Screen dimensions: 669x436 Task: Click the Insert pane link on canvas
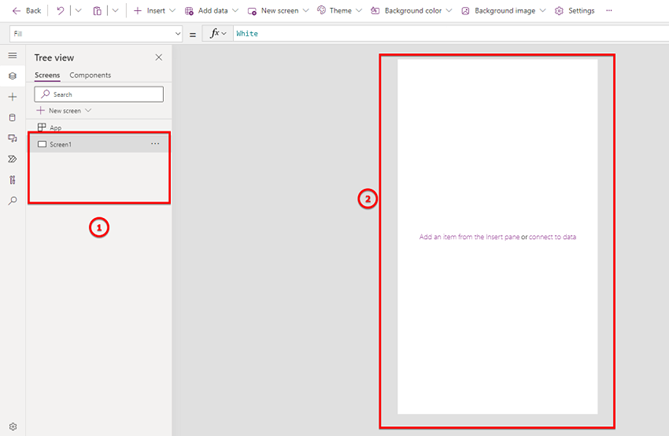tap(469, 237)
